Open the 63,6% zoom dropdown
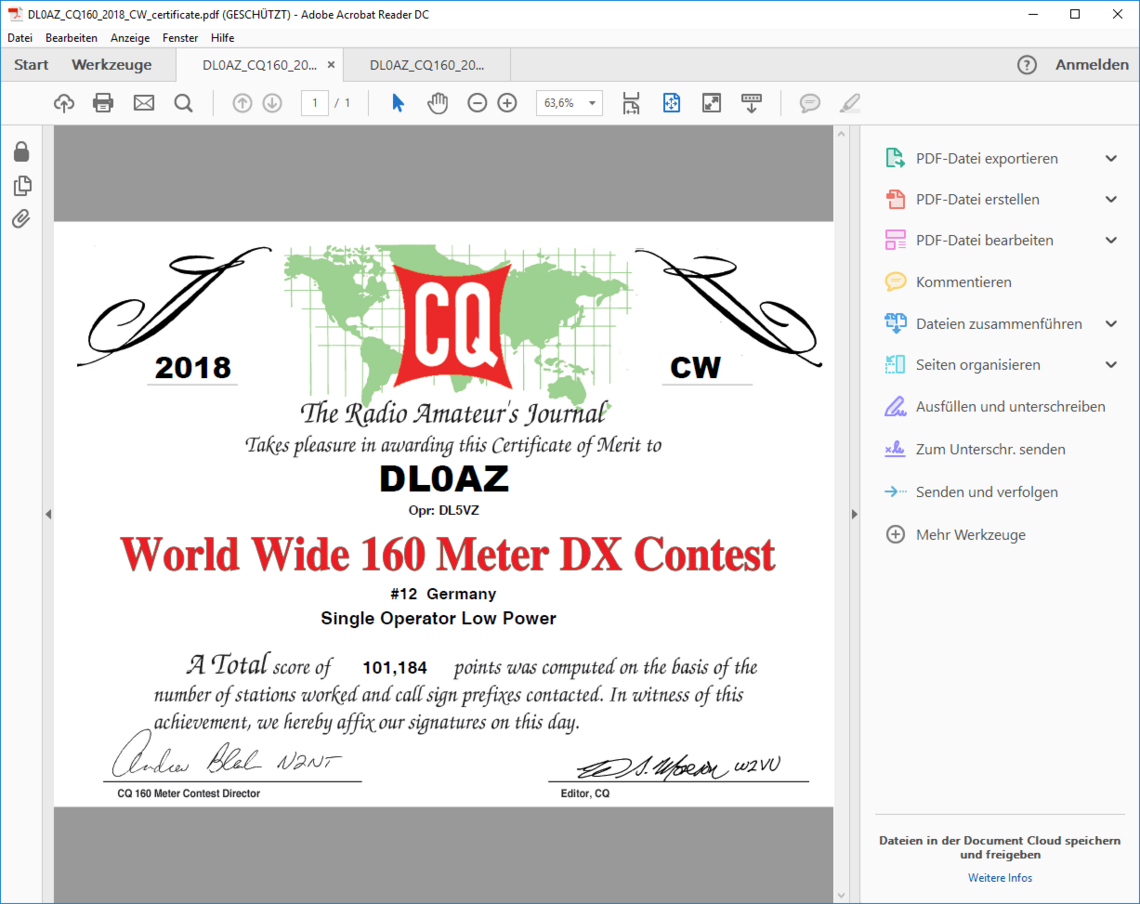 tap(569, 103)
